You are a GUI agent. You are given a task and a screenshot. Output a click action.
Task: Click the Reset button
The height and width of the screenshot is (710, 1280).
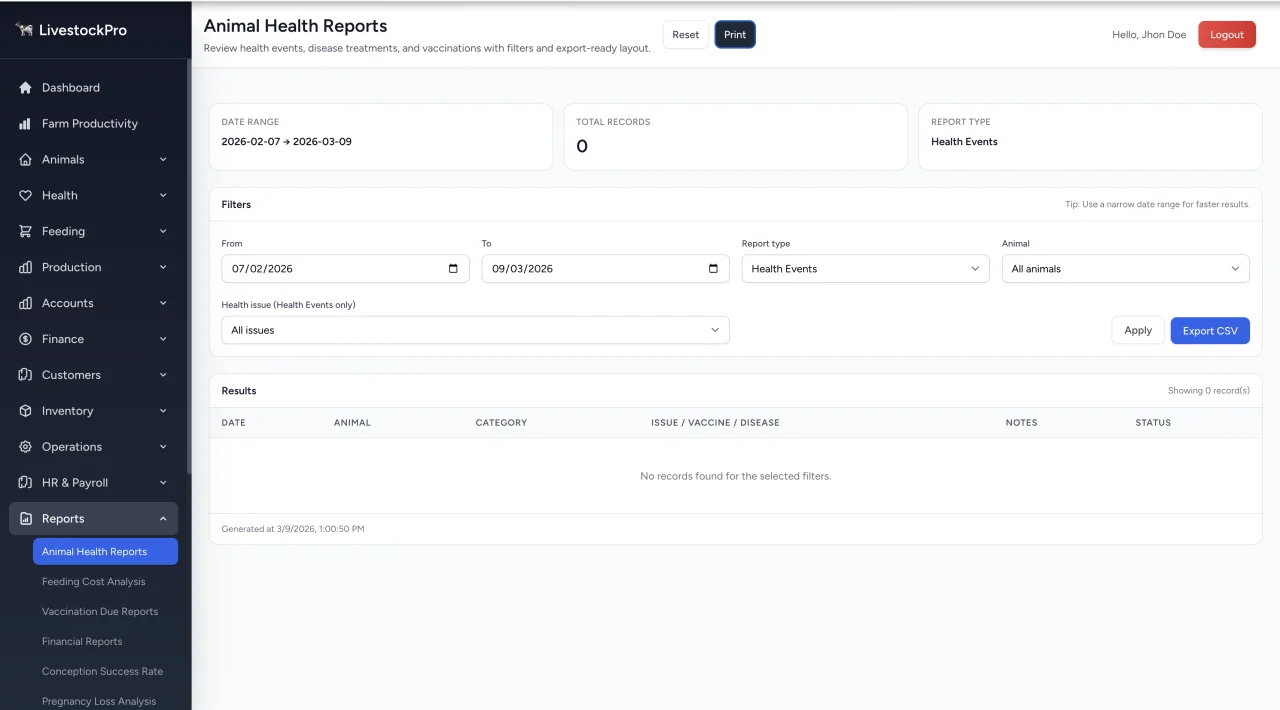(x=686, y=35)
